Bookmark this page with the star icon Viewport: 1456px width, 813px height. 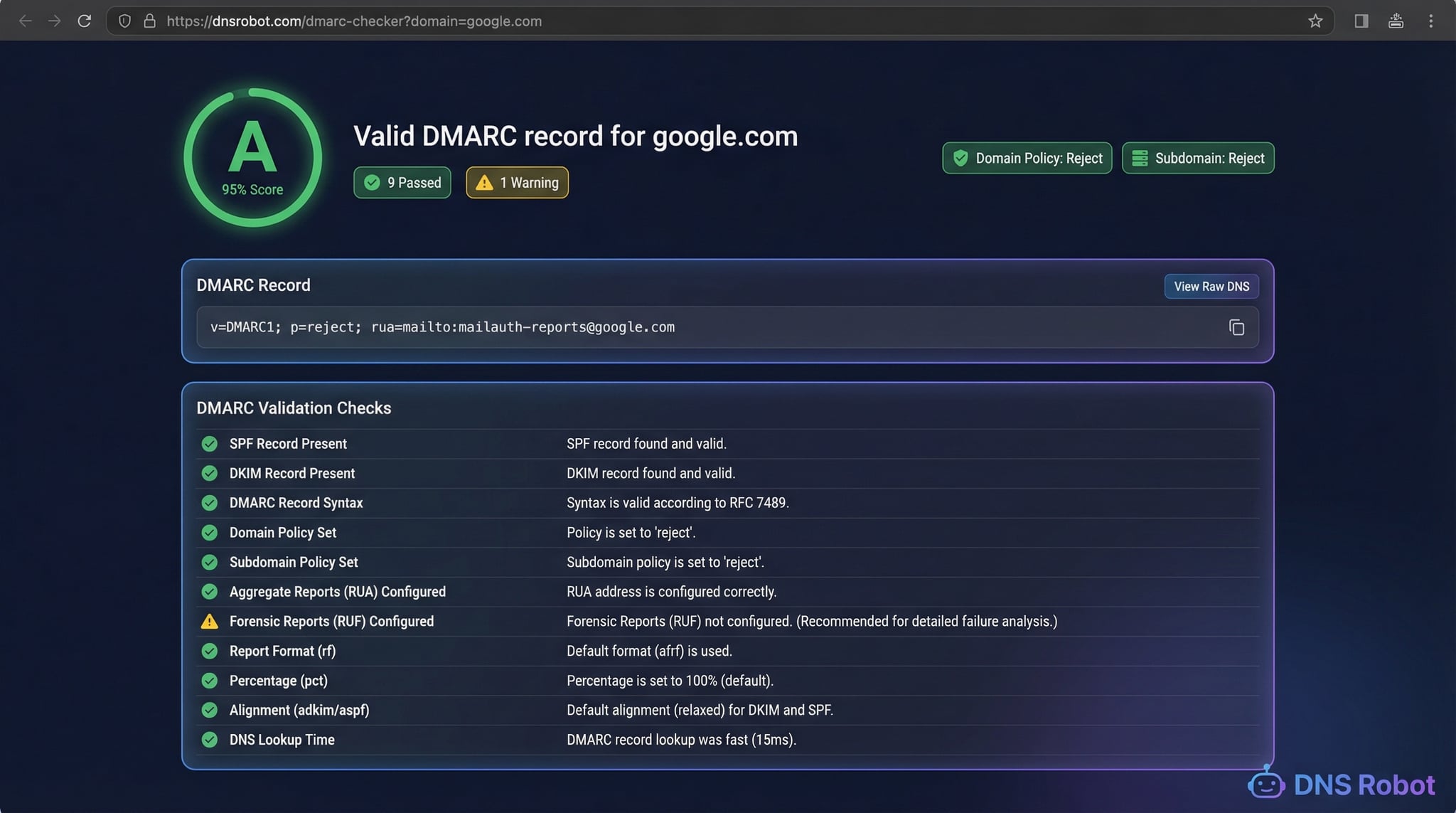[1316, 21]
